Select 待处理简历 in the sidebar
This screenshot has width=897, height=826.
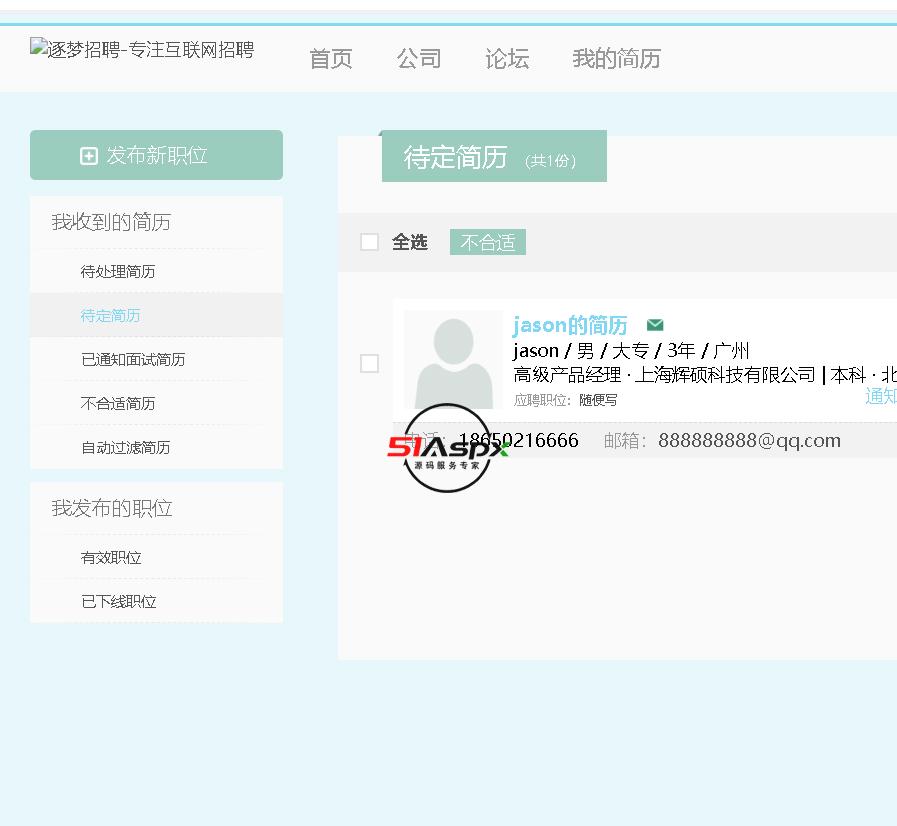tap(118, 272)
